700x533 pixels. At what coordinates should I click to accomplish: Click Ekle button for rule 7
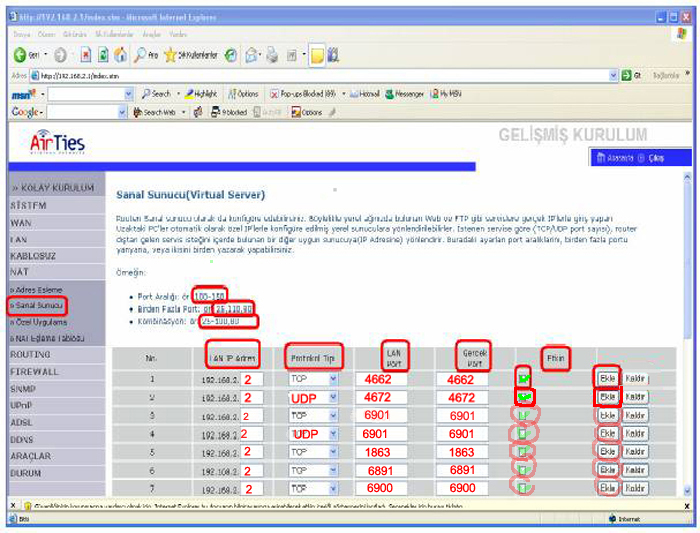(607, 488)
